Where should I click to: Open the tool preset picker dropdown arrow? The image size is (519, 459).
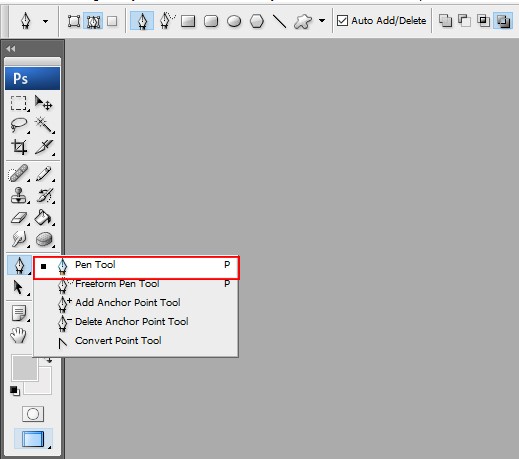(x=45, y=21)
